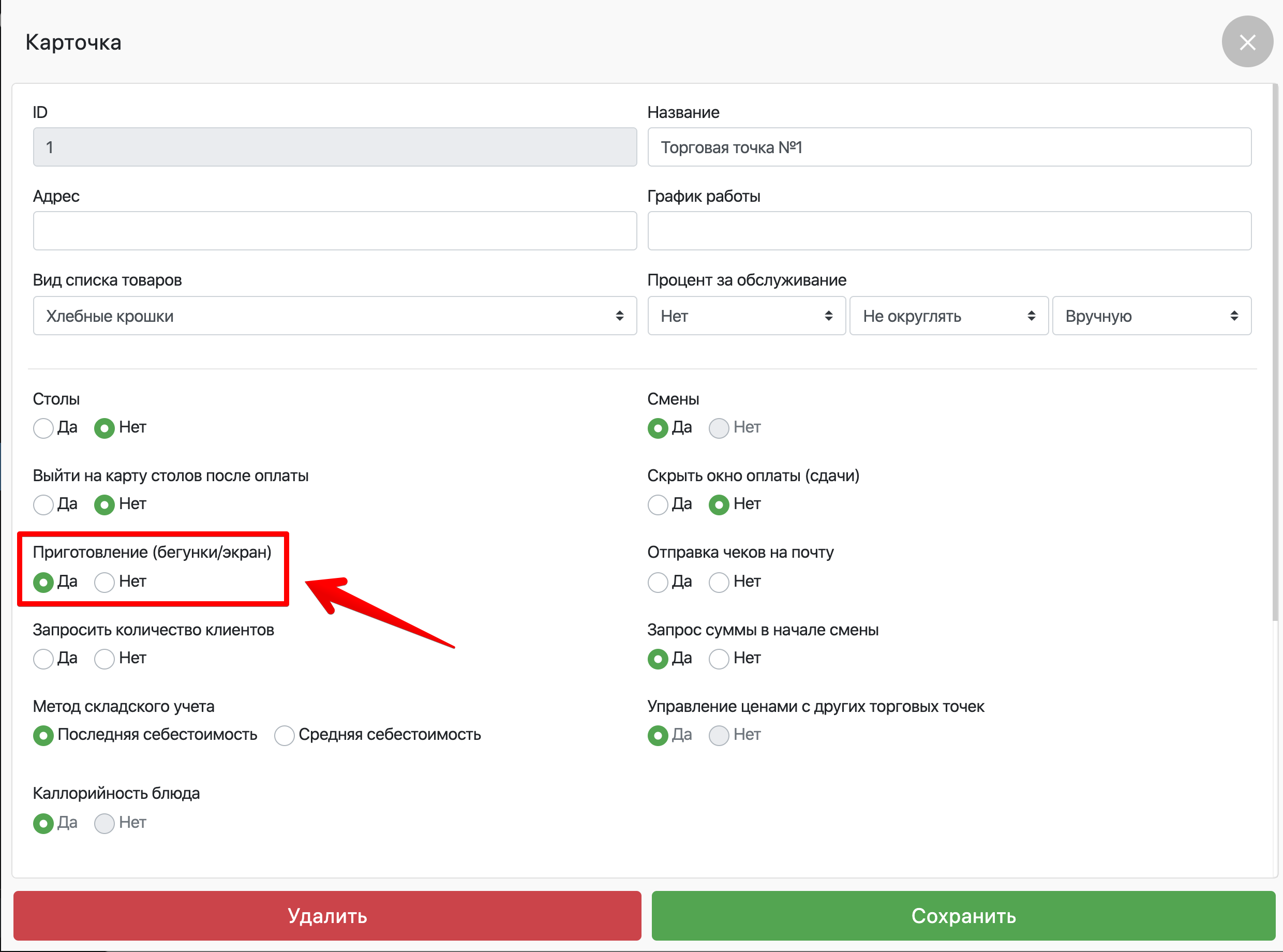
Task: Select Да for Выйти на карту столов
Action: pos(43,505)
